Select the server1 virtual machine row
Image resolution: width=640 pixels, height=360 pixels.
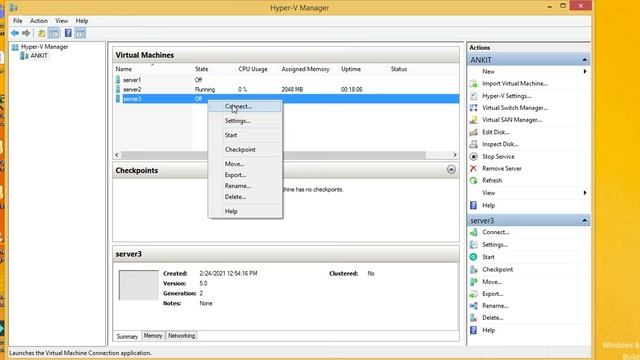(x=287, y=80)
